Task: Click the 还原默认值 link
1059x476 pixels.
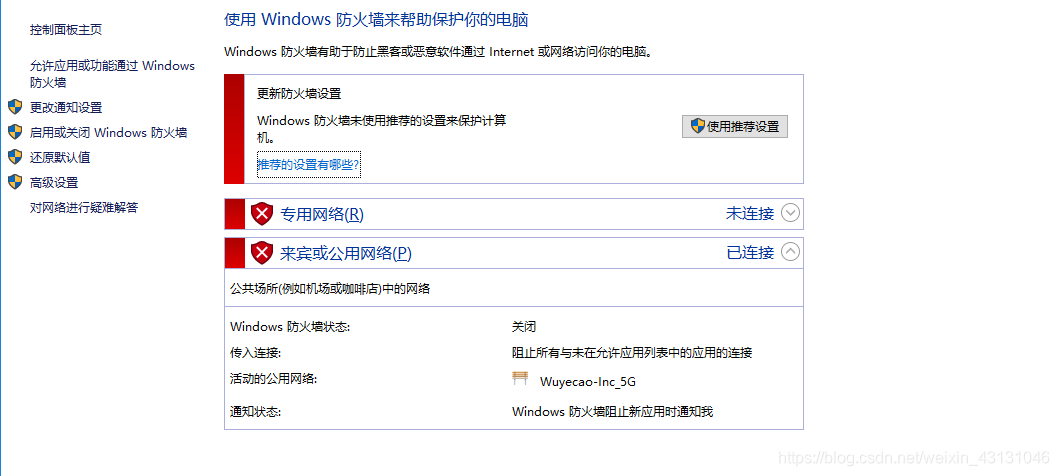Action: click(x=60, y=157)
